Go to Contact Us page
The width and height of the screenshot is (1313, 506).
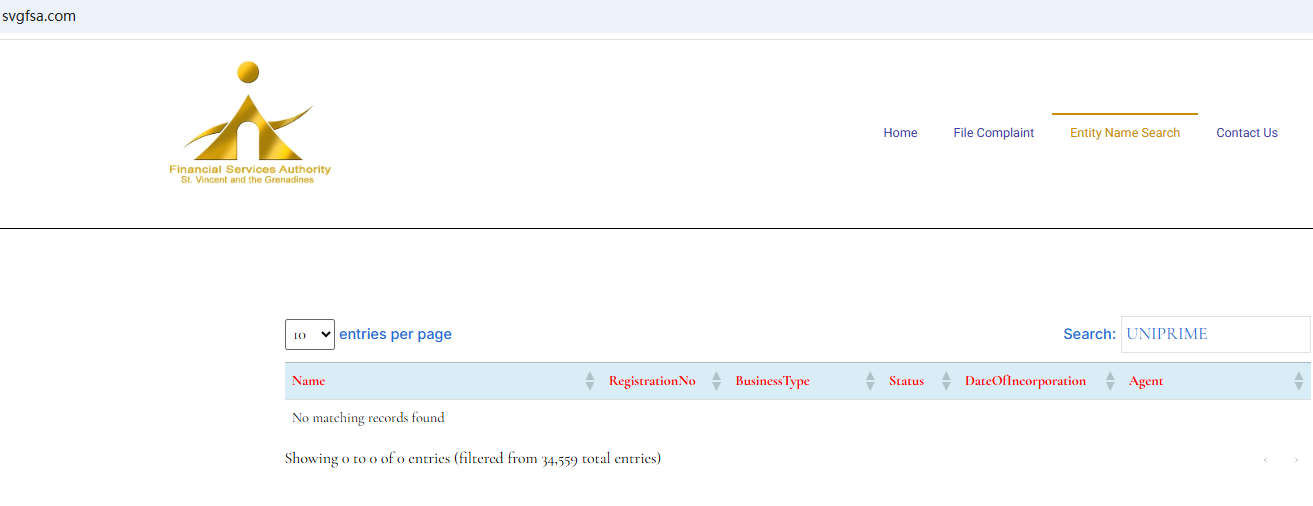(x=1247, y=133)
